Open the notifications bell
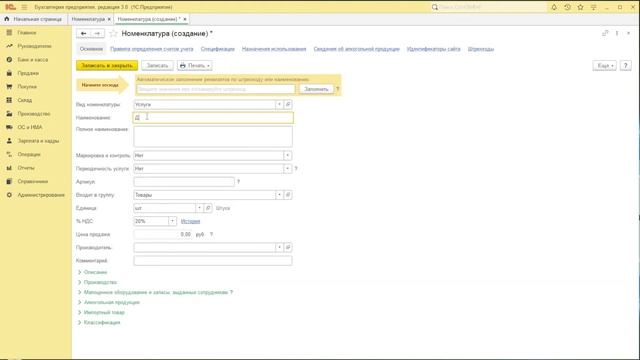 (x=554, y=7)
